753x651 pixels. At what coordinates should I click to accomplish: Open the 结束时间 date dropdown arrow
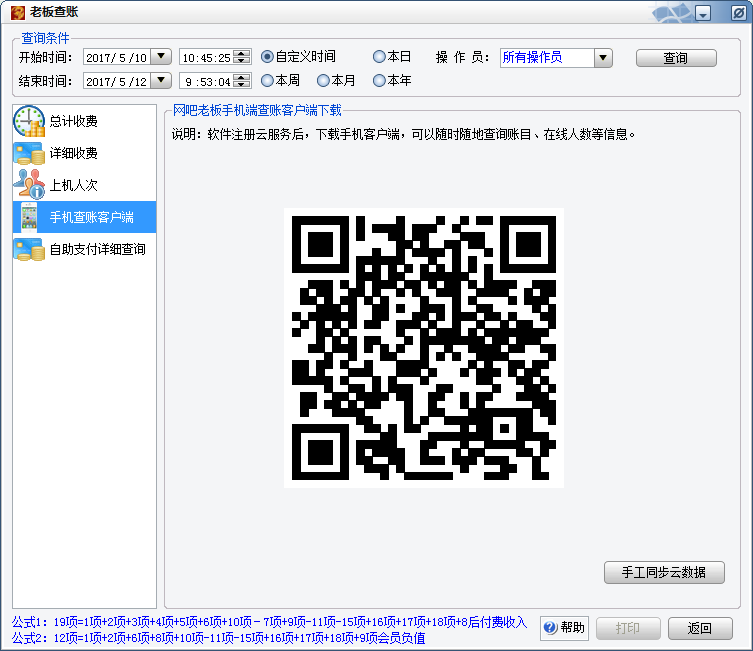tap(161, 80)
